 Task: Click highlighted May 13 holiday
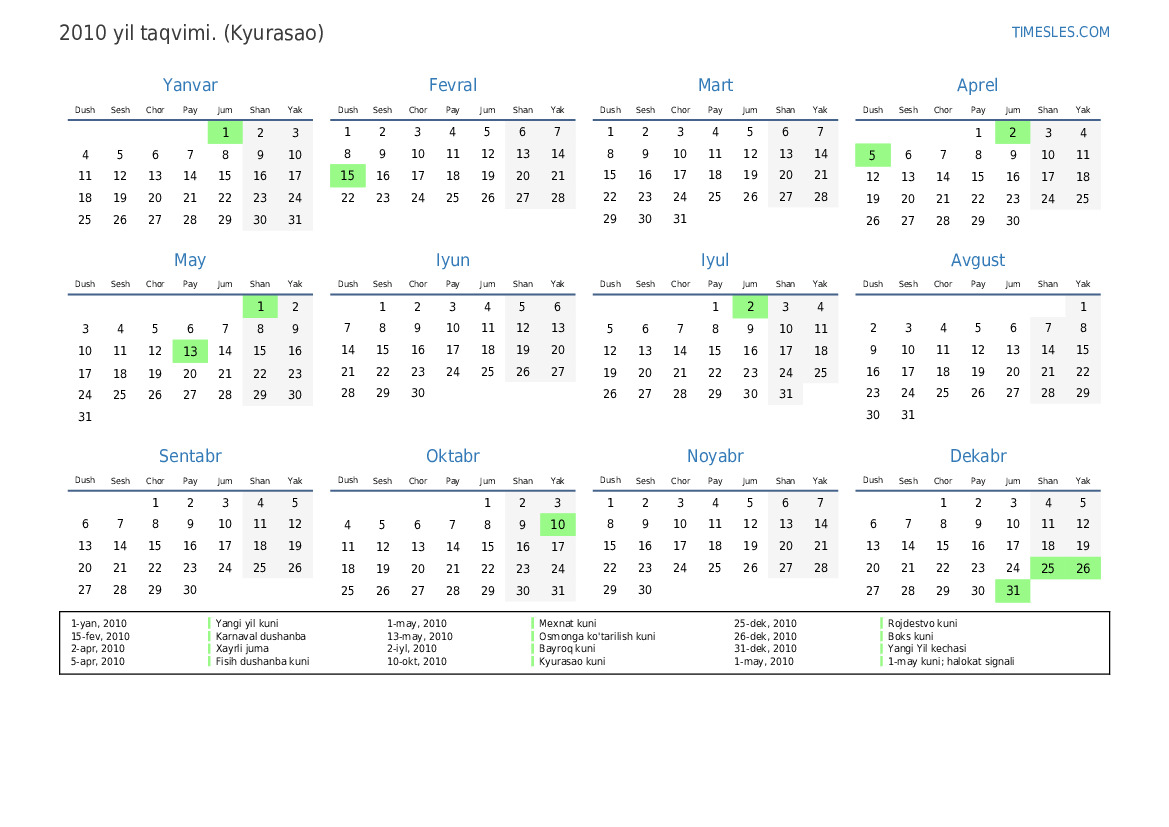tap(190, 351)
